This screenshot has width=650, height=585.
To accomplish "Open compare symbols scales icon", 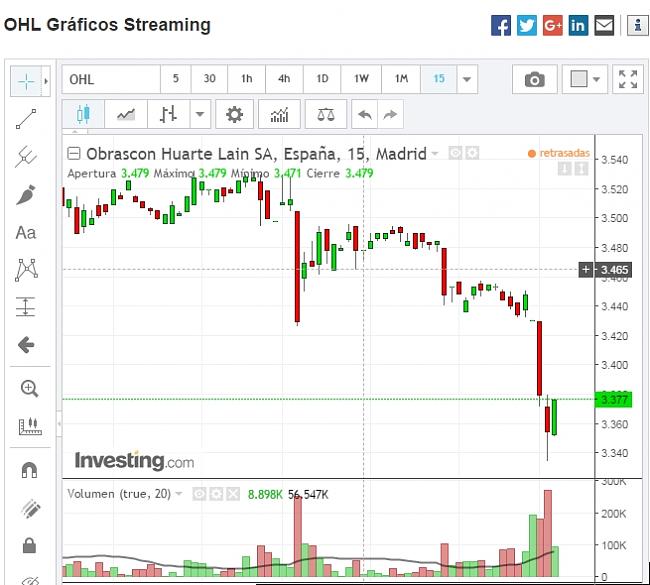I will [326, 114].
